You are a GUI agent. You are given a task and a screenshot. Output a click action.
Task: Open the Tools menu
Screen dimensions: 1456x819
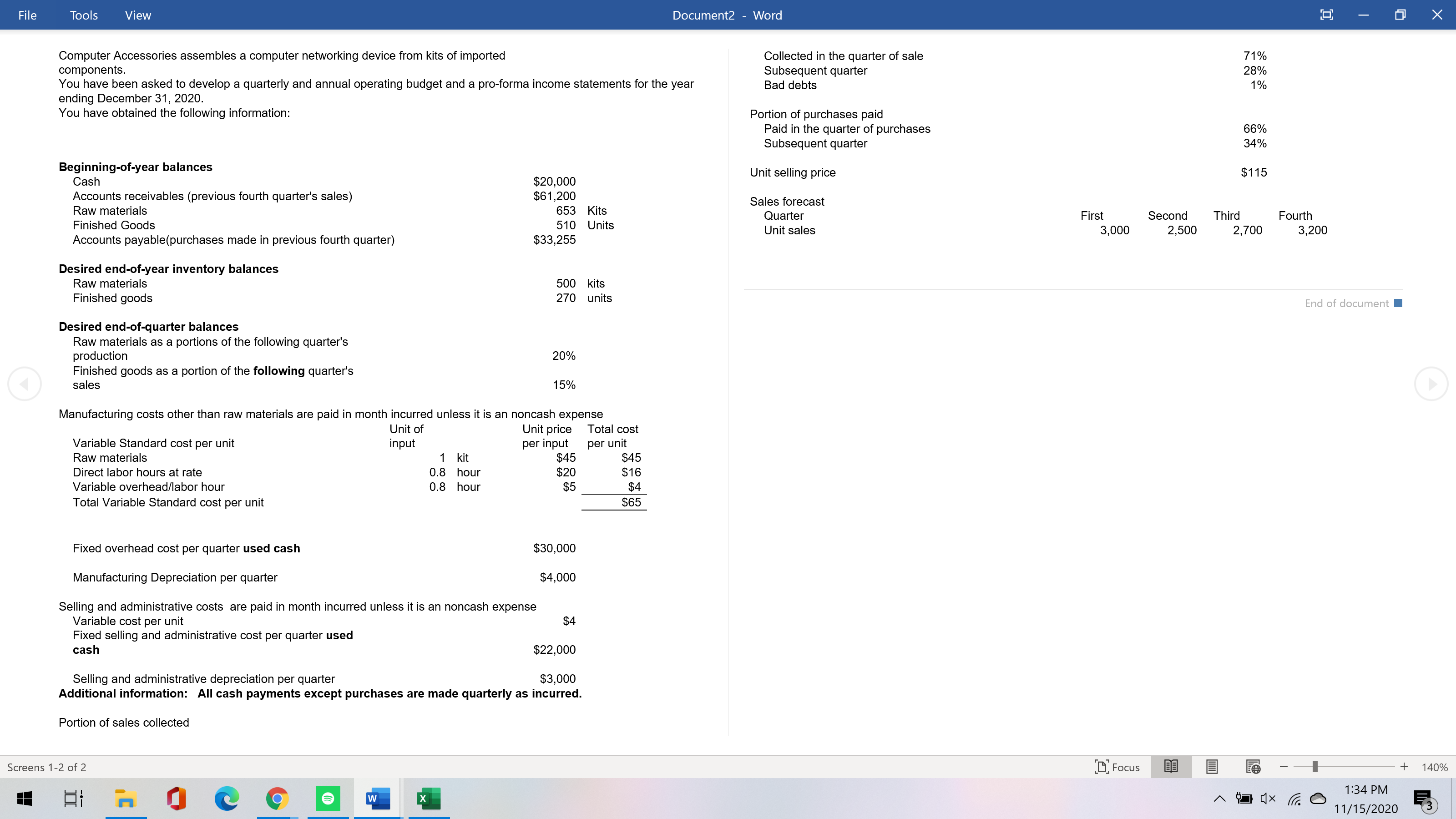point(84,15)
